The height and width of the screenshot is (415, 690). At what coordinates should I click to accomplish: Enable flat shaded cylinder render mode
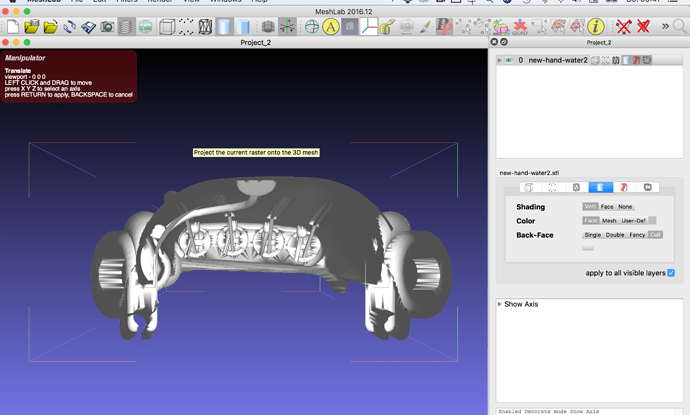(243, 27)
